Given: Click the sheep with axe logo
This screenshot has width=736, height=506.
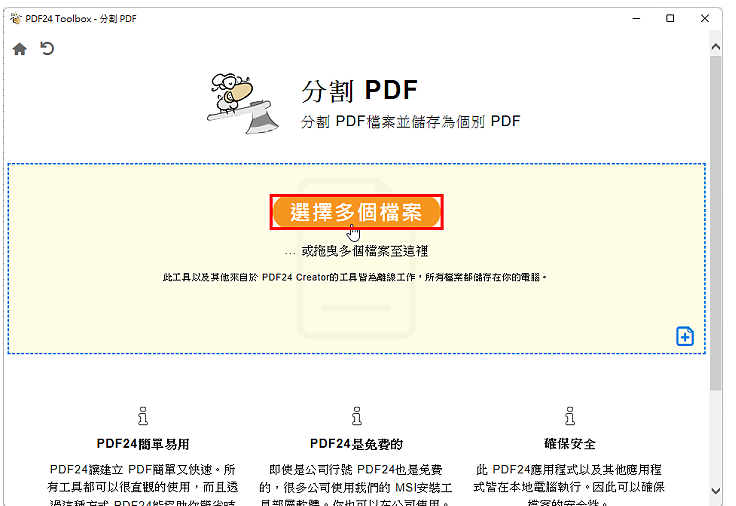Looking at the screenshot, I should pyautogui.click(x=243, y=103).
